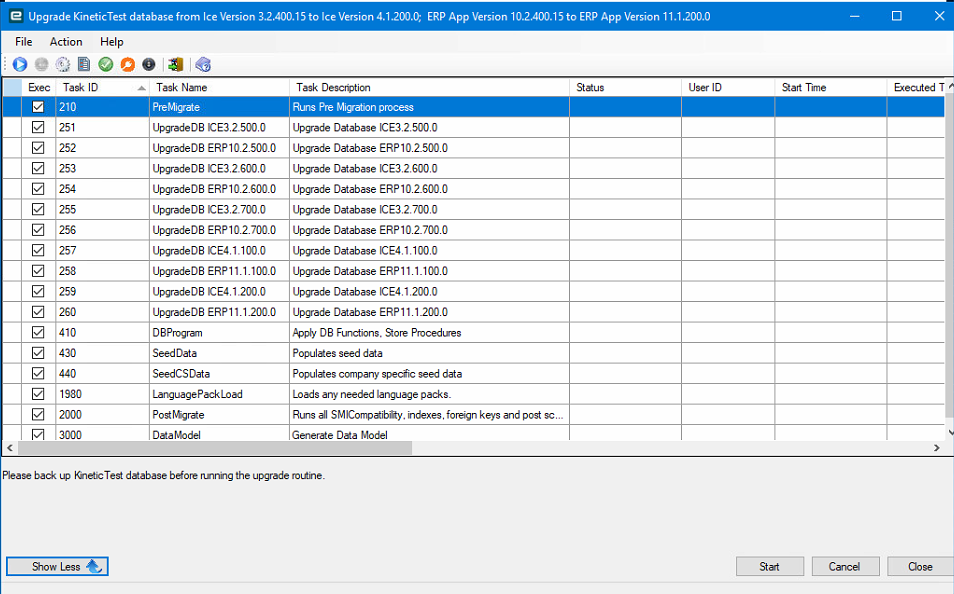Viewport: 954px width, 594px height.
Task: Sort by the Task Description column header
Action: click(430, 88)
